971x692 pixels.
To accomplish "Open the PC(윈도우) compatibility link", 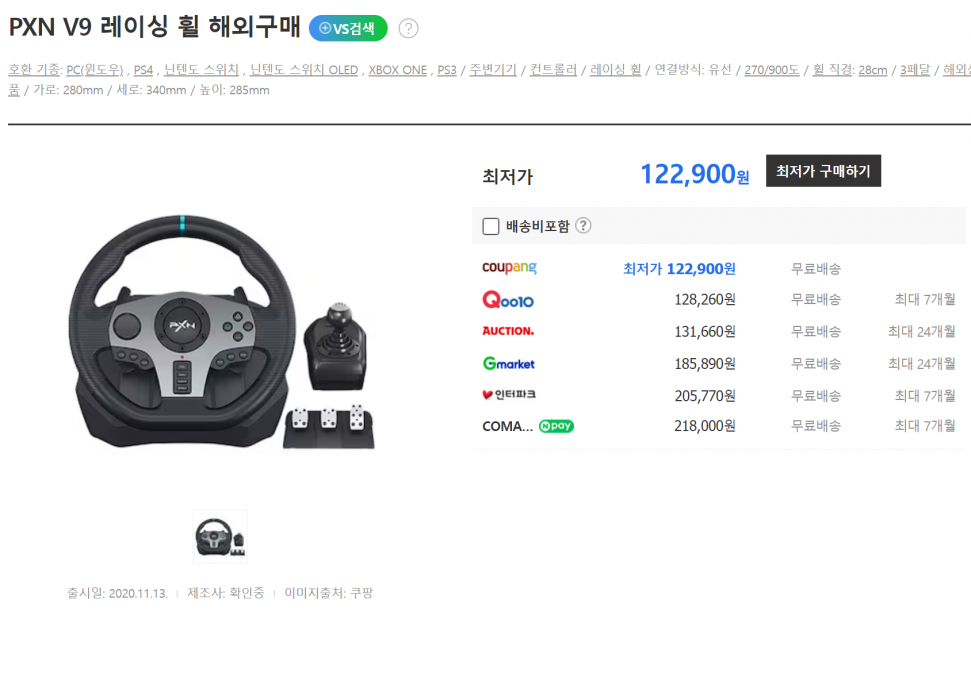I will coord(95,70).
